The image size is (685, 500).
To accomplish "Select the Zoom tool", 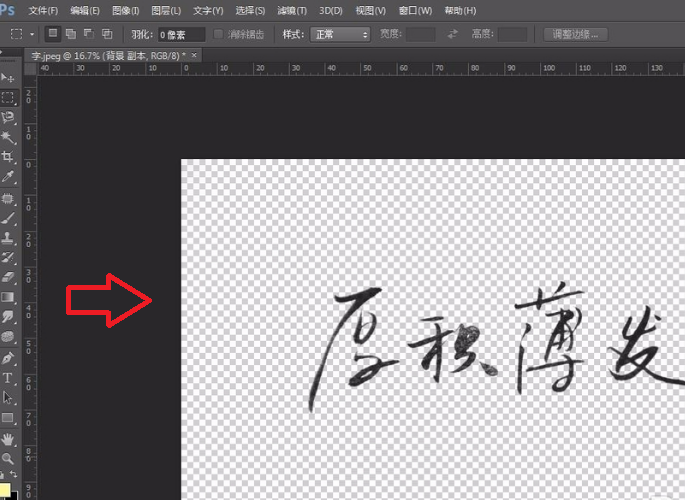I will tap(8, 458).
